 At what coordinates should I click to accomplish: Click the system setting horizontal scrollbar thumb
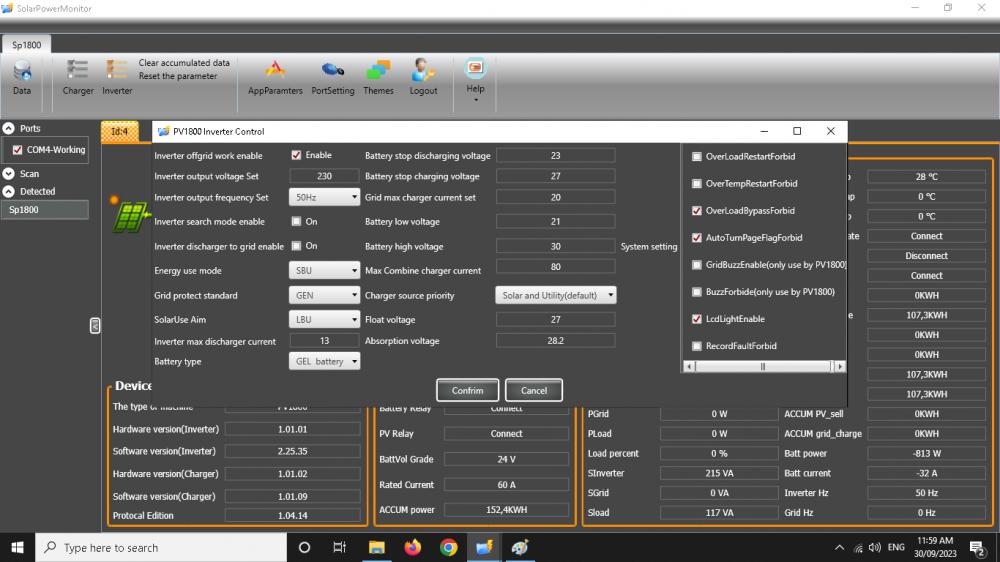[x=763, y=366]
